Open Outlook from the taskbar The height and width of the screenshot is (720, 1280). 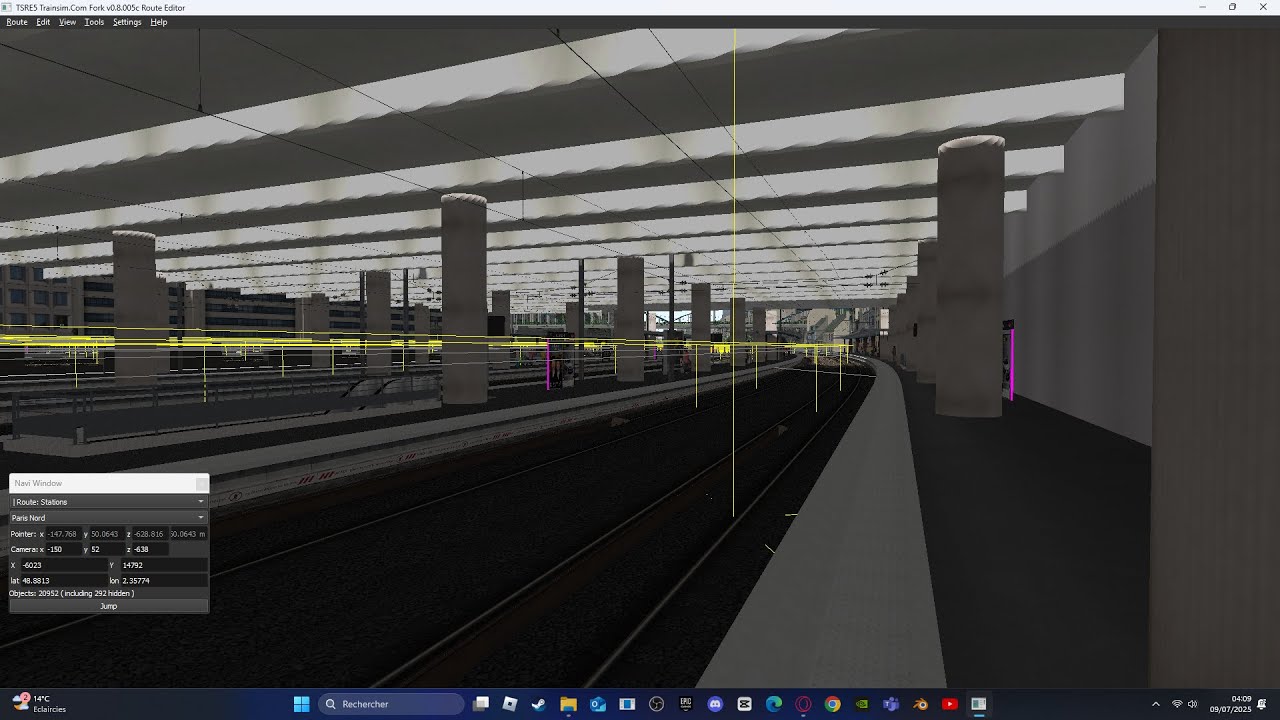coord(598,704)
